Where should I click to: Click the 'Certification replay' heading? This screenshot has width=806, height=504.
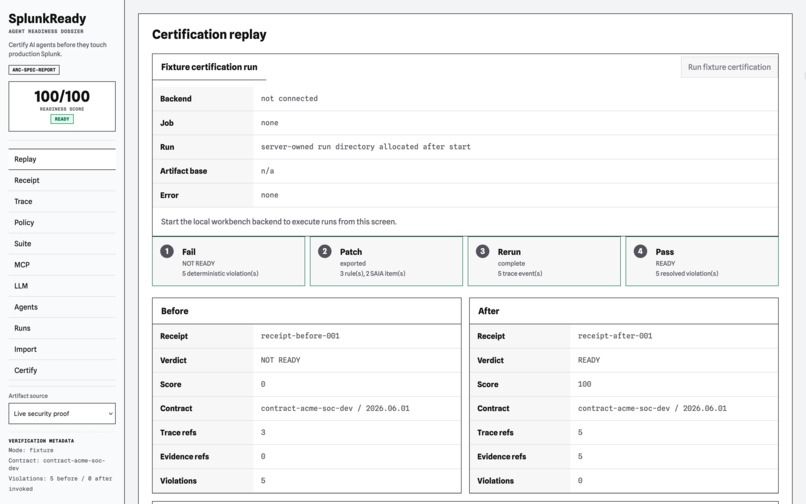click(209, 34)
